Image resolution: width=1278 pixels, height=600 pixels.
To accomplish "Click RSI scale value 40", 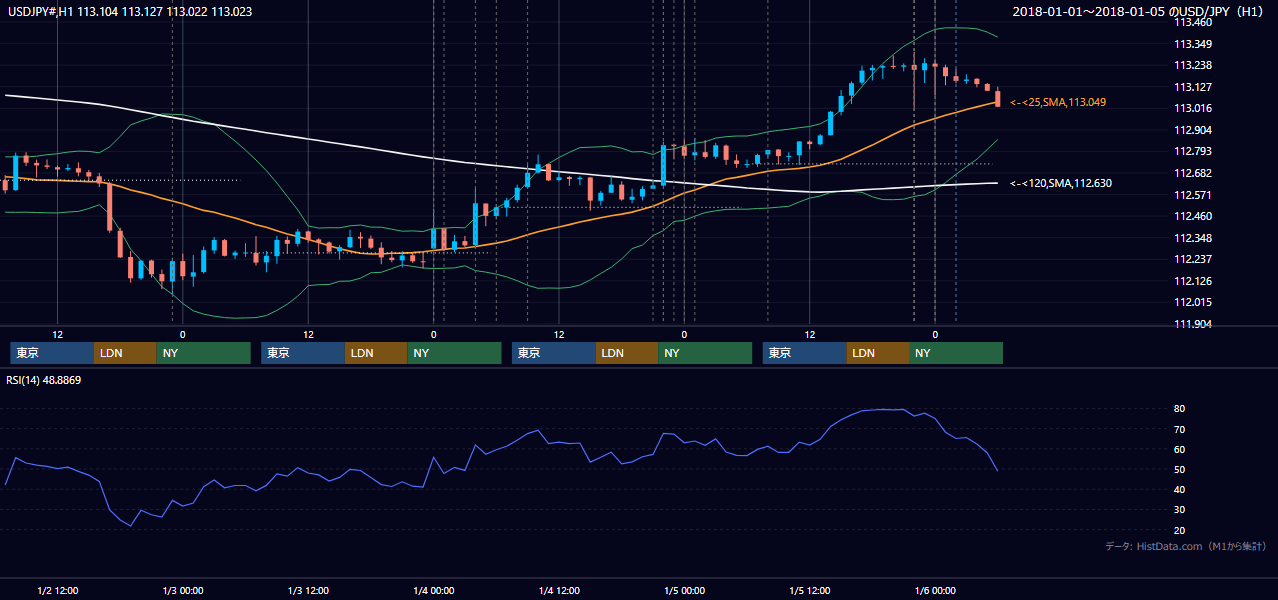I will click(1180, 489).
